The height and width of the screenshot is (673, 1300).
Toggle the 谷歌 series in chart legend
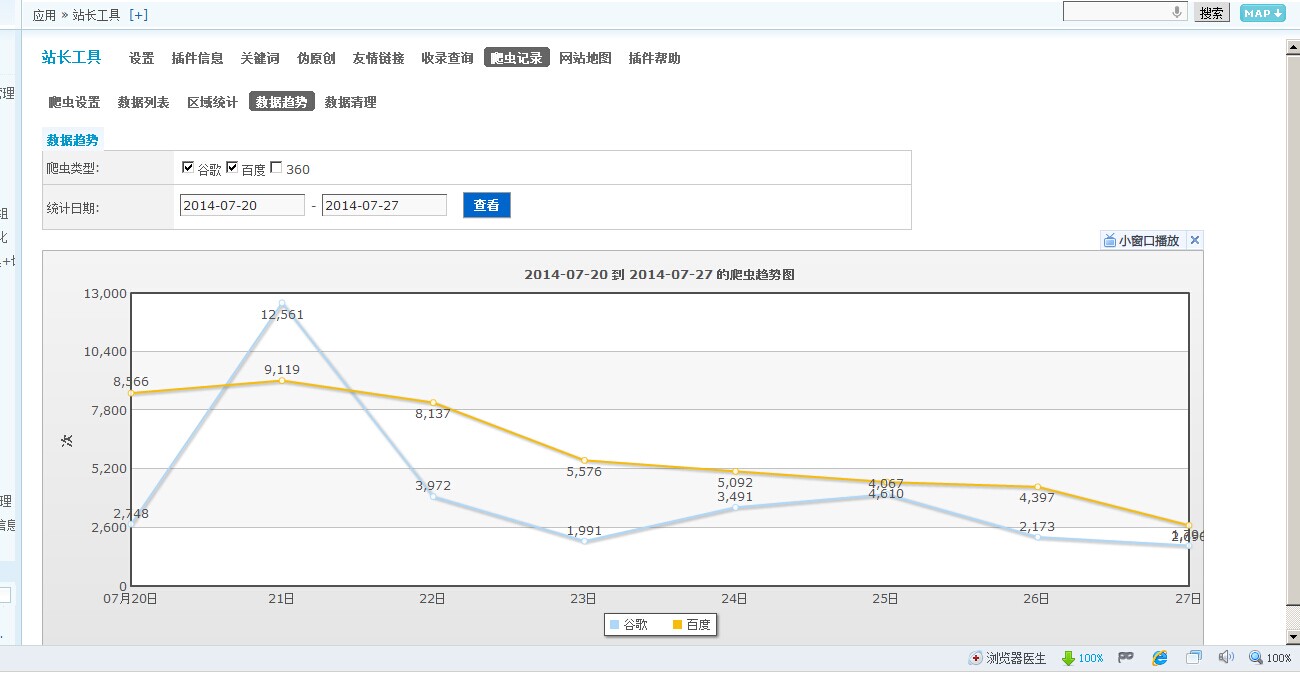(629, 624)
